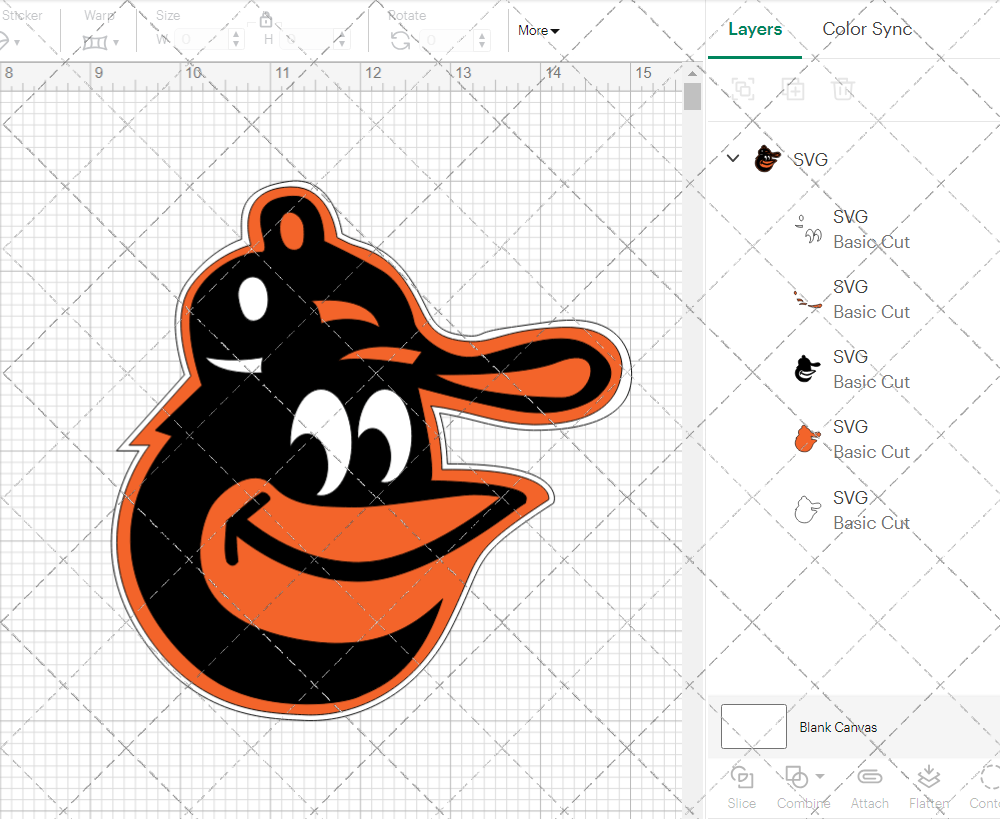Image resolution: width=1000 pixels, height=819 pixels.
Task: Click the Contour icon
Action: (990, 778)
